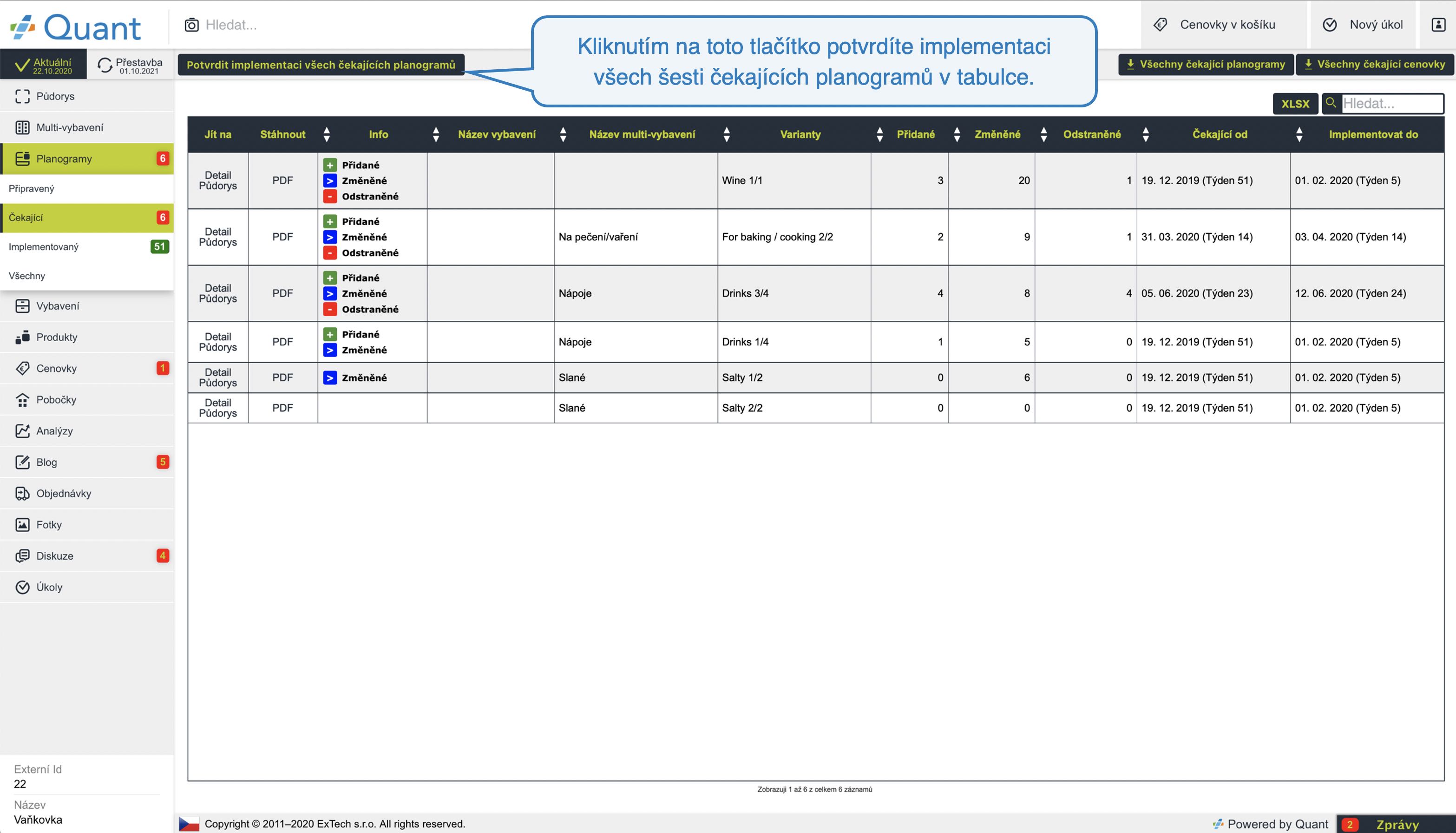The image size is (1456, 833).
Task: Confirm implementation of all waiting planograms
Action: (x=321, y=65)
